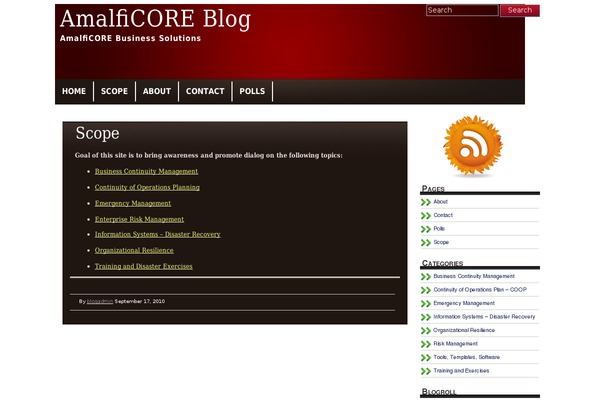This screenshot has height=400, width=600.
Task: Open the Training and Disaster Exercises link
Action: pyautogui.click(x=143, y=266)
